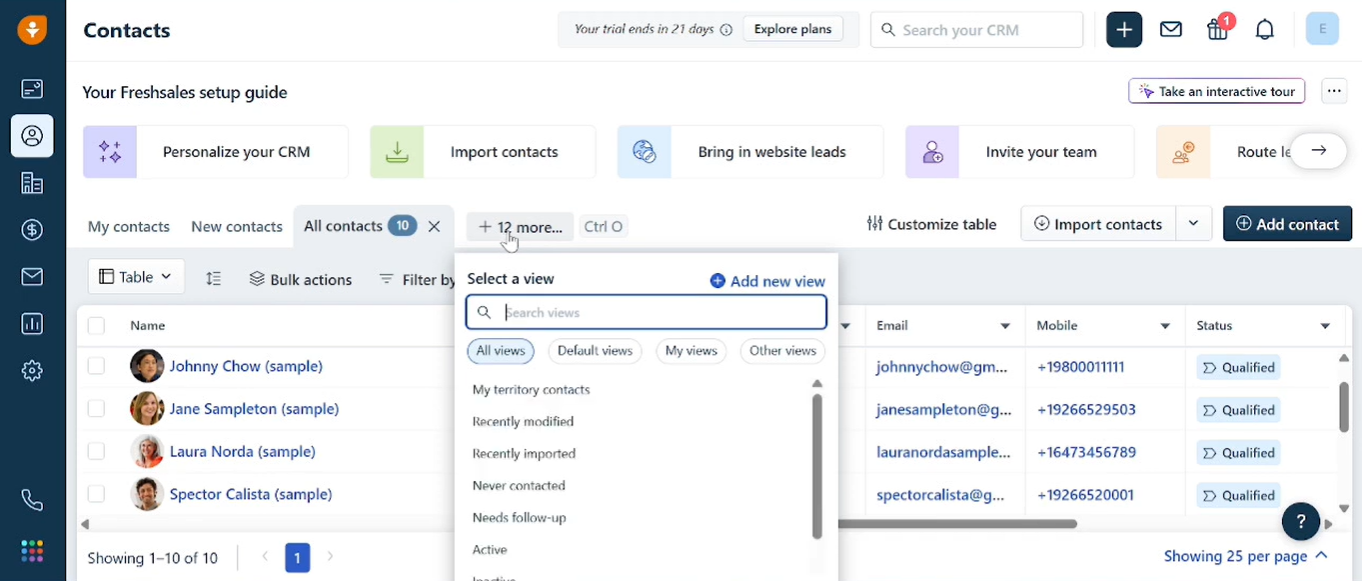1362x581 pixels.
Task: Open the Settings gear icon in sidebar
Action: pos(32,371)
